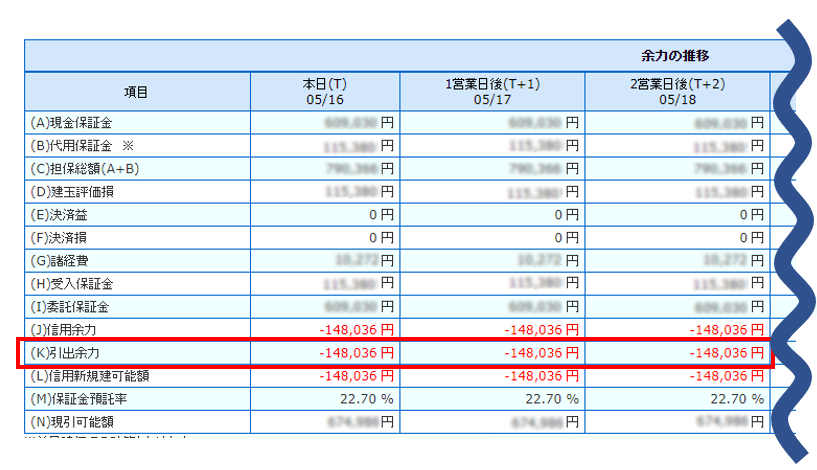Click the (A)現金保証金 row label
Viewport: 817px width, 470px height.
click(72, 123)
